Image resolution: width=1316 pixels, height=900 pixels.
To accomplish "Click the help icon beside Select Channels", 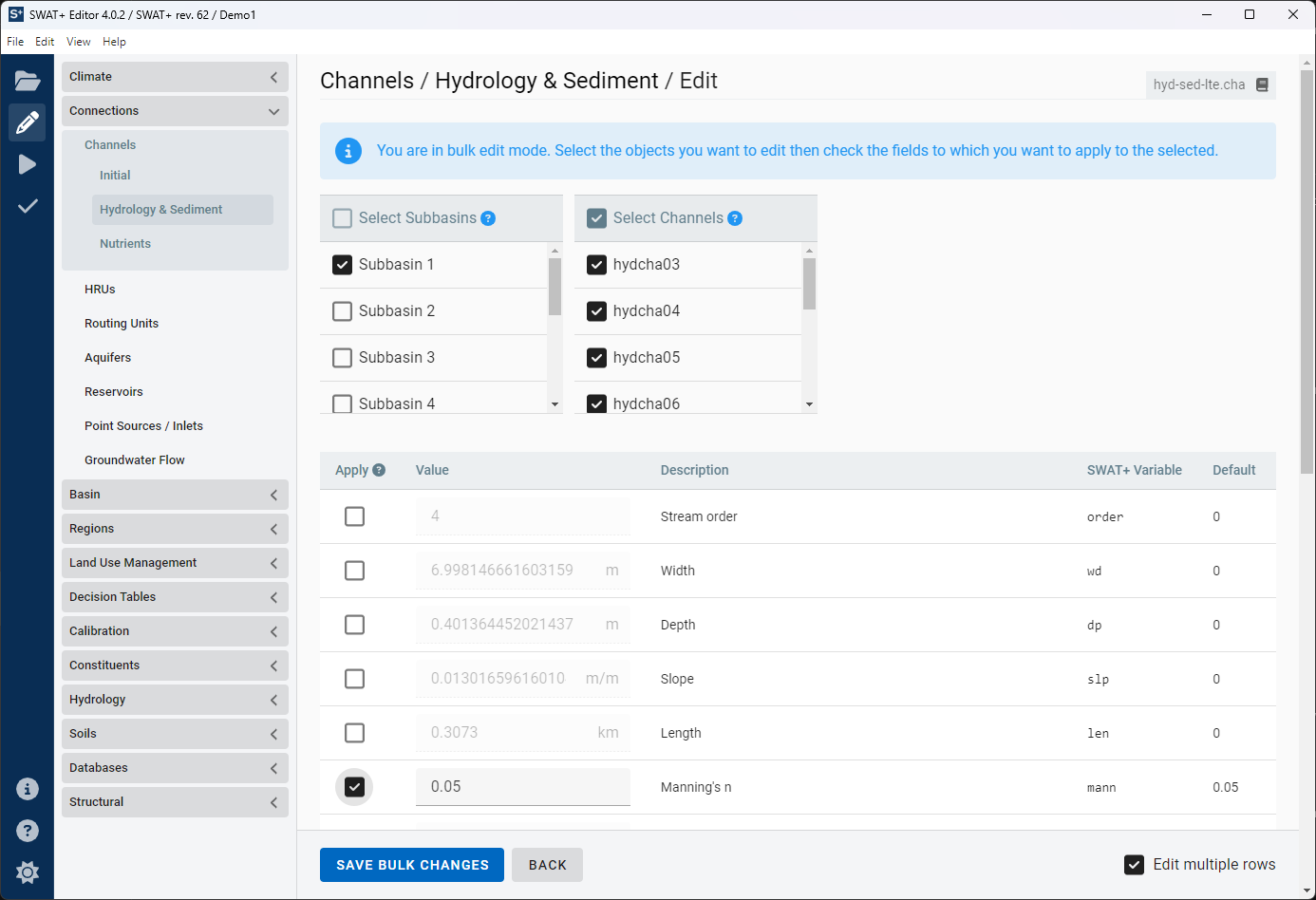I will [x=735, y=218].
